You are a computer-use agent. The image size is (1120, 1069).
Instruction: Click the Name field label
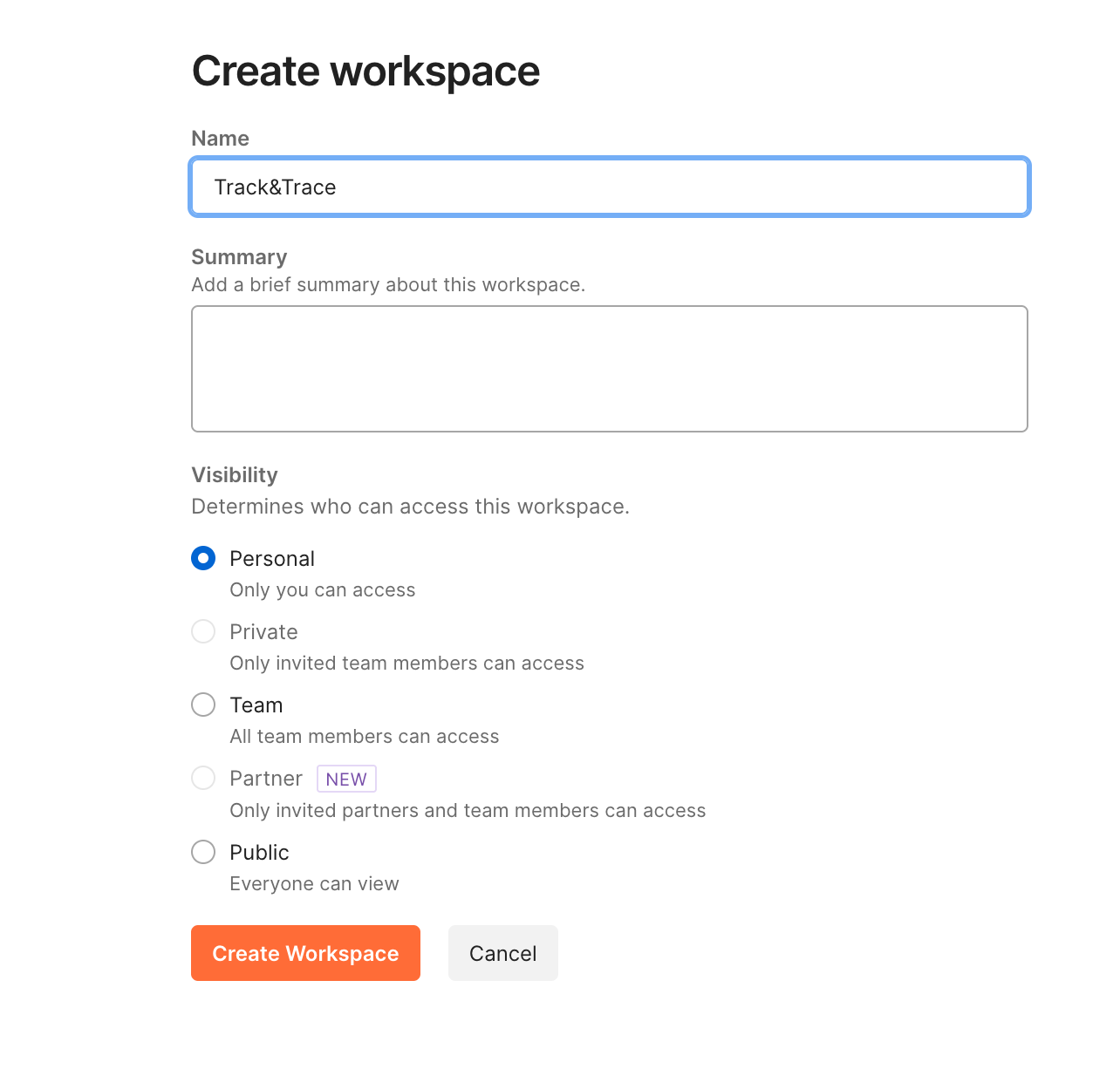(x=220, y=138)
